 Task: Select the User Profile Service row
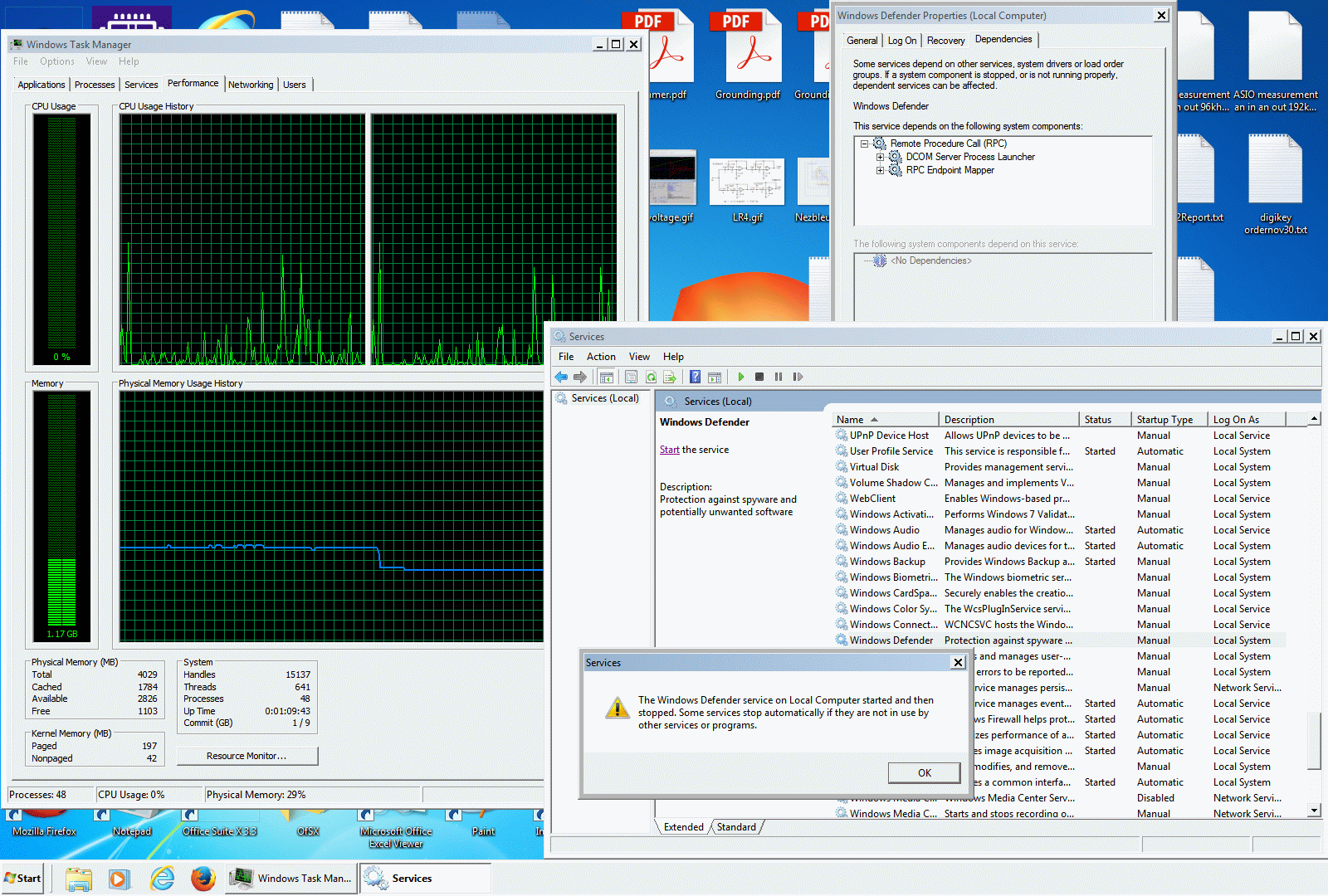[1059, 451]
